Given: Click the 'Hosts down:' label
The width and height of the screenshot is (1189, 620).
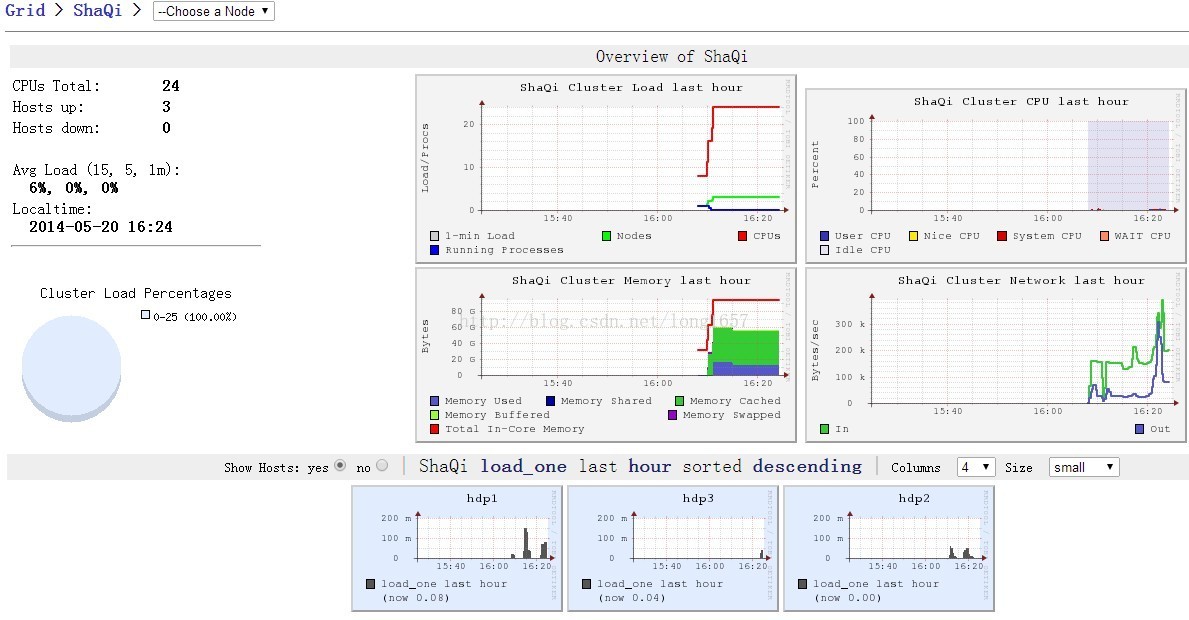Looking at the screenshot, I should coord(56,128).
